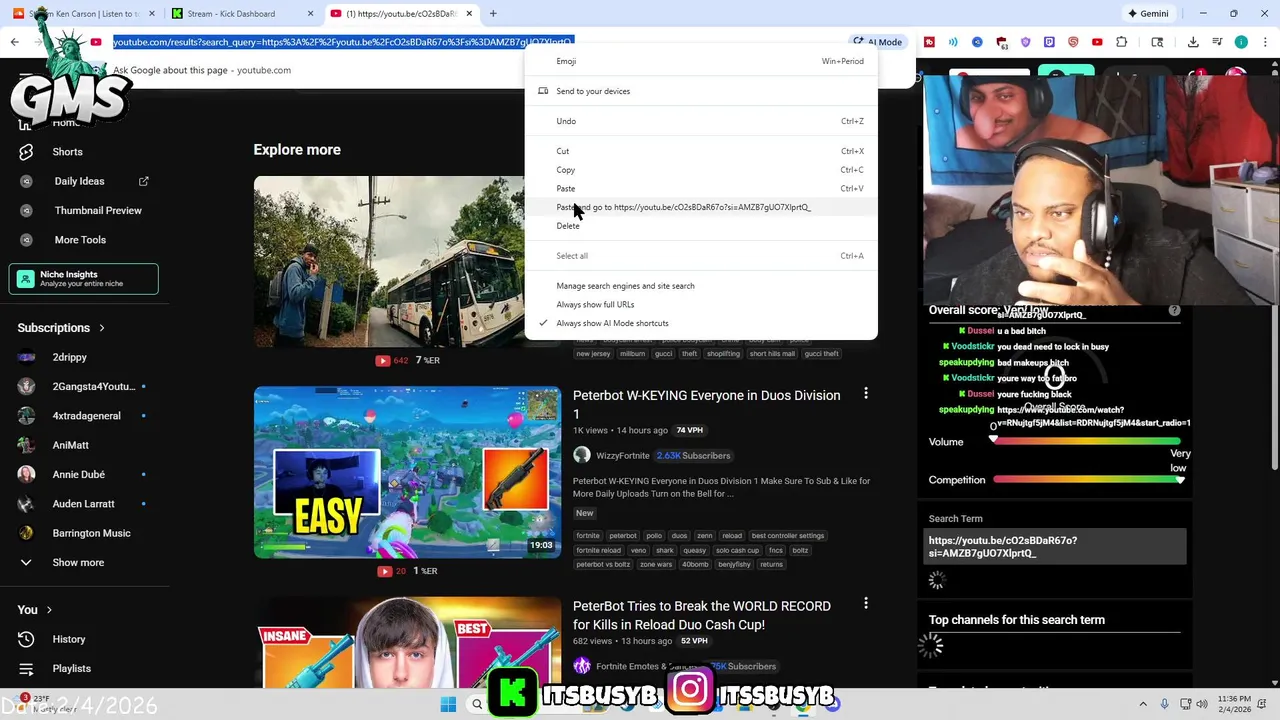Open Chrome downloads icon
Screen dimensions: 1280x720
(x=1193, y=42)
